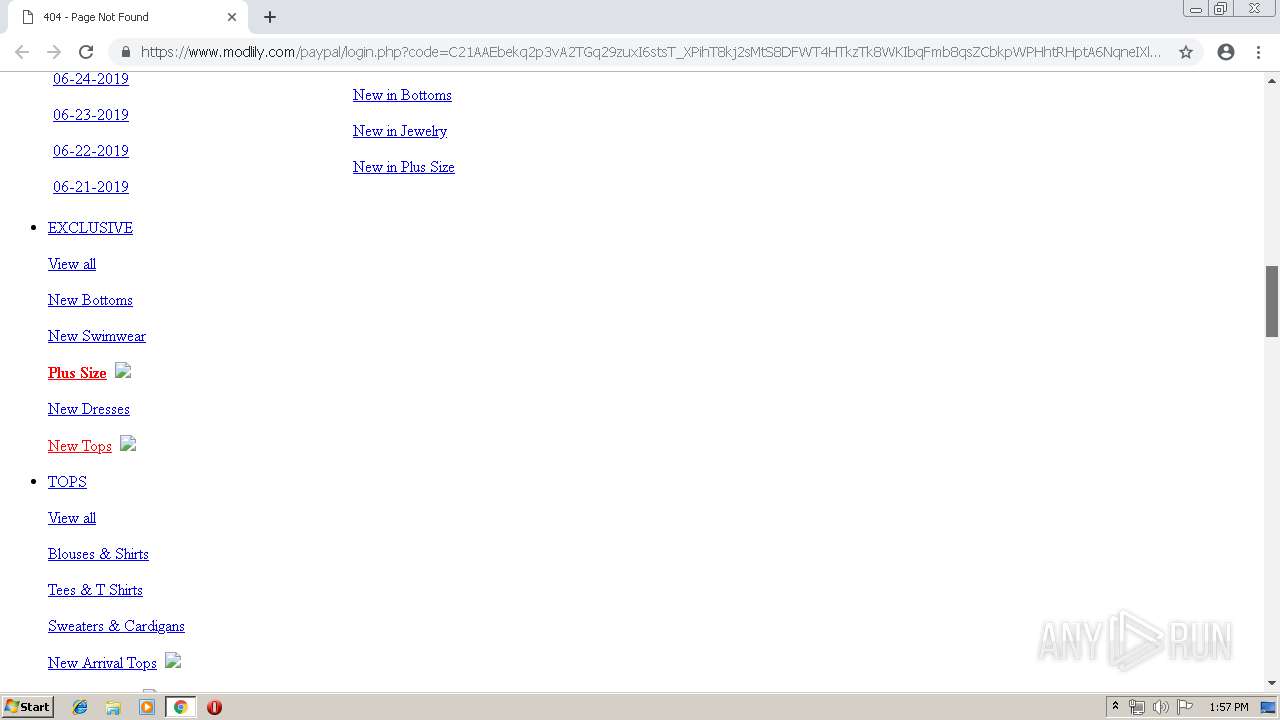
Task: Open the volume tray icon
Action: point(1161,707)
